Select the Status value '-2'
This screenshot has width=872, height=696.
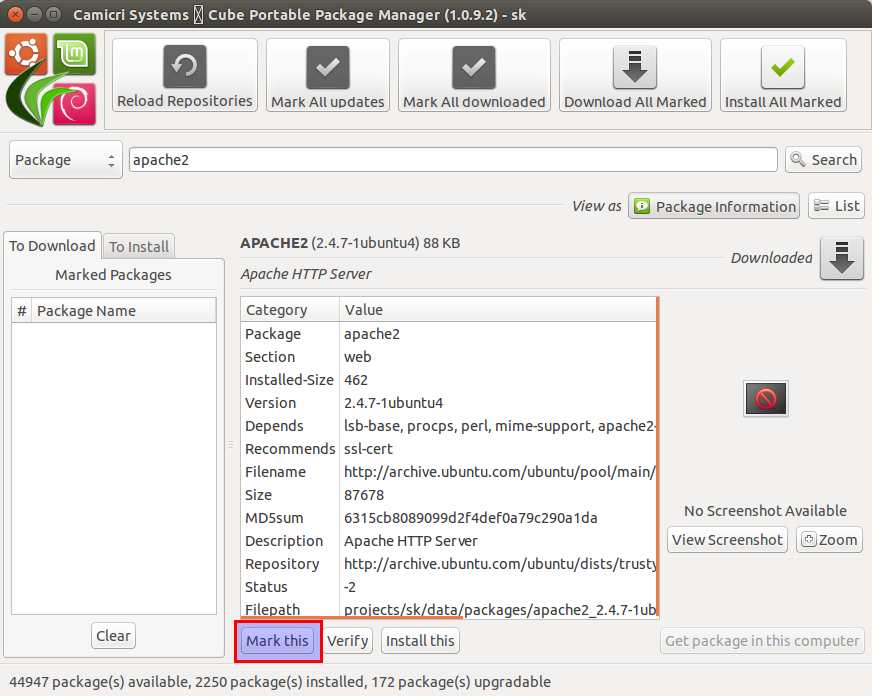(x=350, y=587)
